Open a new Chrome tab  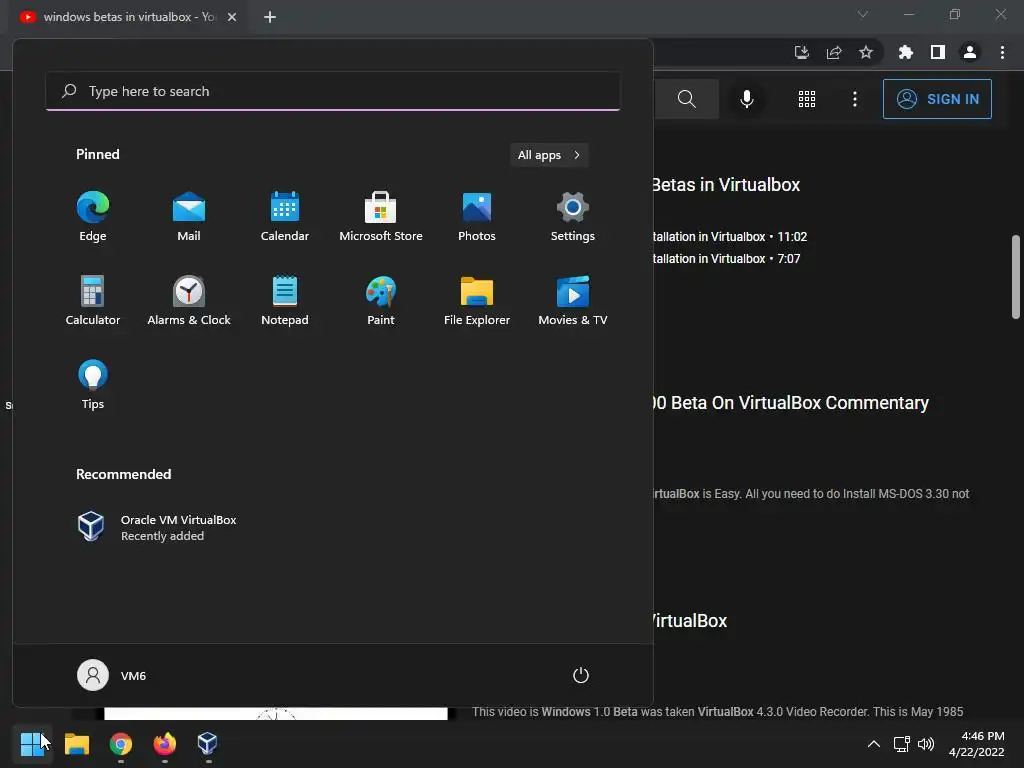(270, 17)
